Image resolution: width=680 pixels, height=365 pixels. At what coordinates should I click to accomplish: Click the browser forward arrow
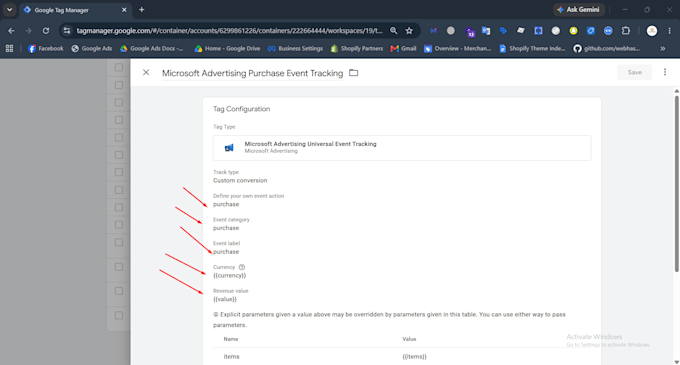pos(28,31)
